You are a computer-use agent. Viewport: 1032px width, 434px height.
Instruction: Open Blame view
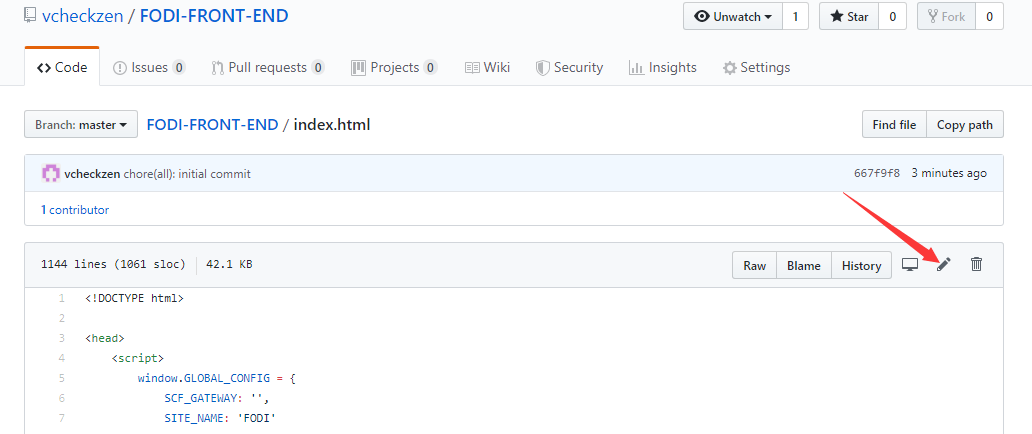(804, 265)
